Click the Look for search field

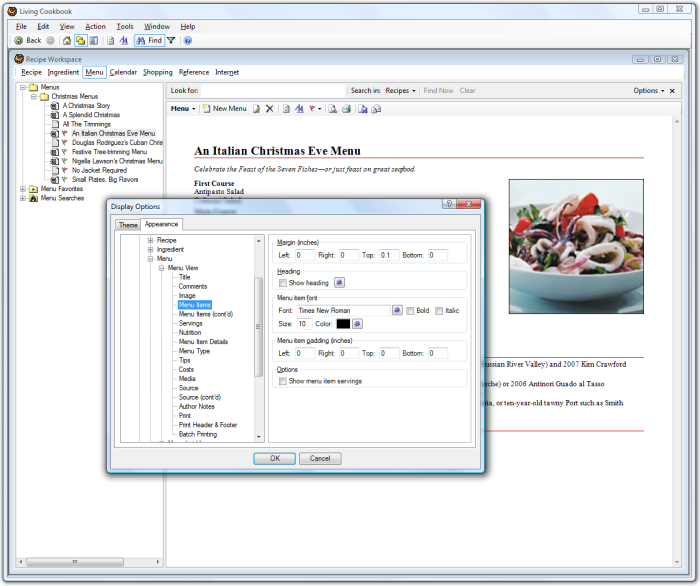pos(273,91)
